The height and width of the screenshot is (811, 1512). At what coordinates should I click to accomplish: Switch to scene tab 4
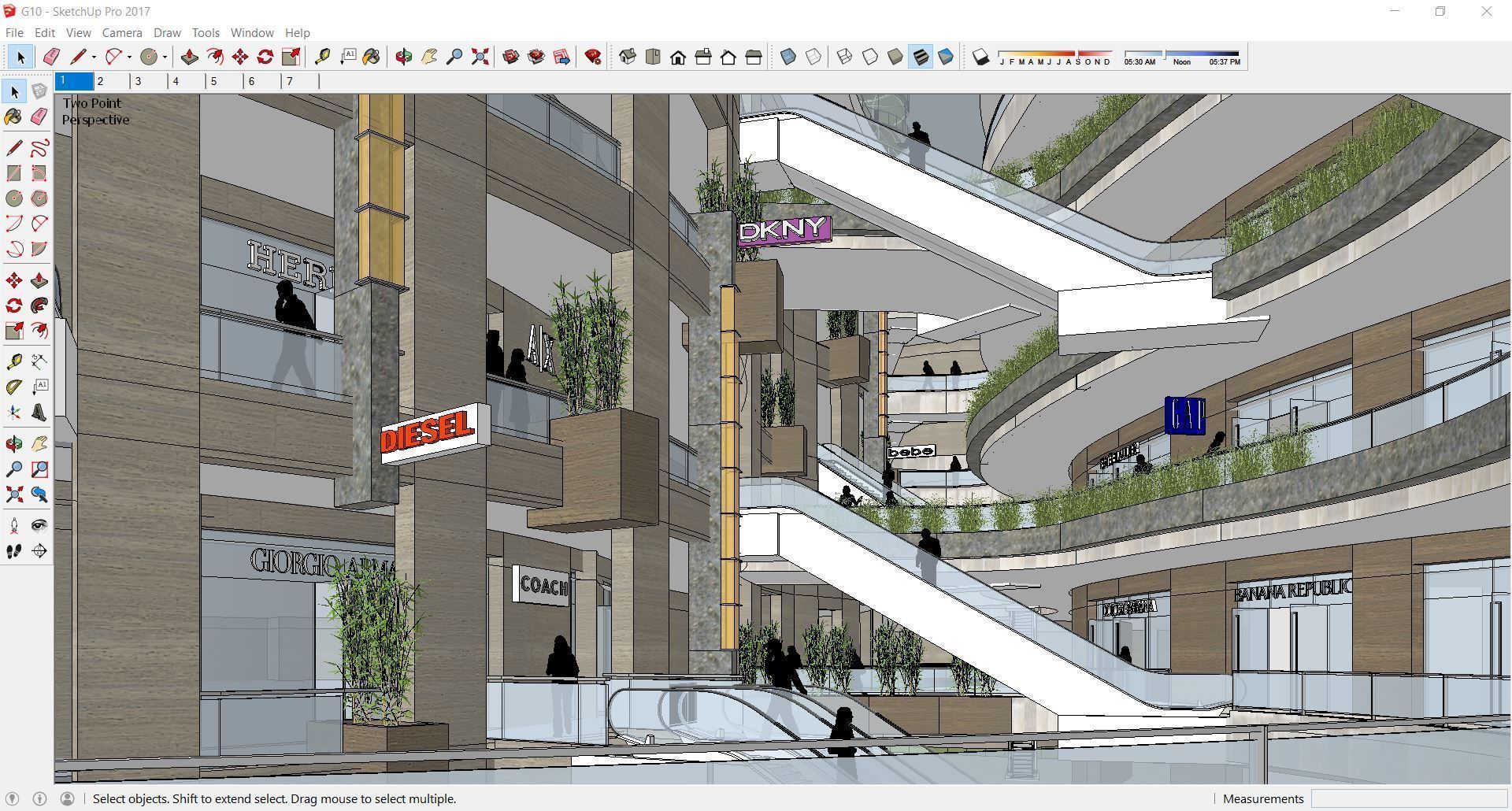pos(187,81)
